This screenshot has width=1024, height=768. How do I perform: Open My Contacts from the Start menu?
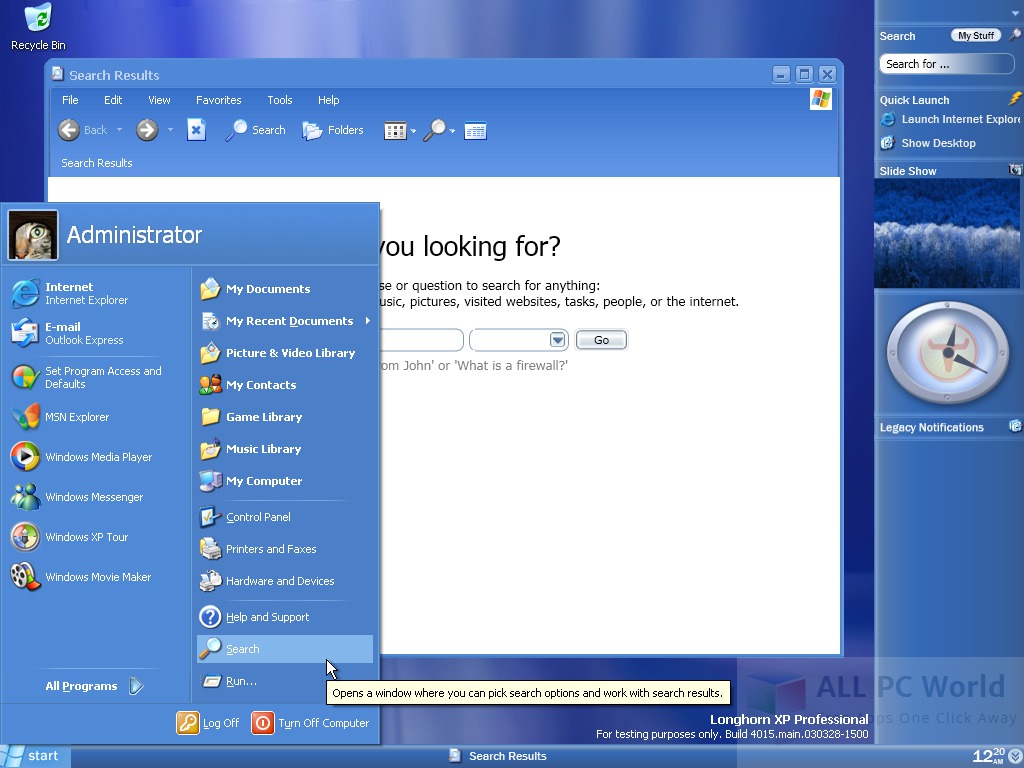[x=261, y=385]
